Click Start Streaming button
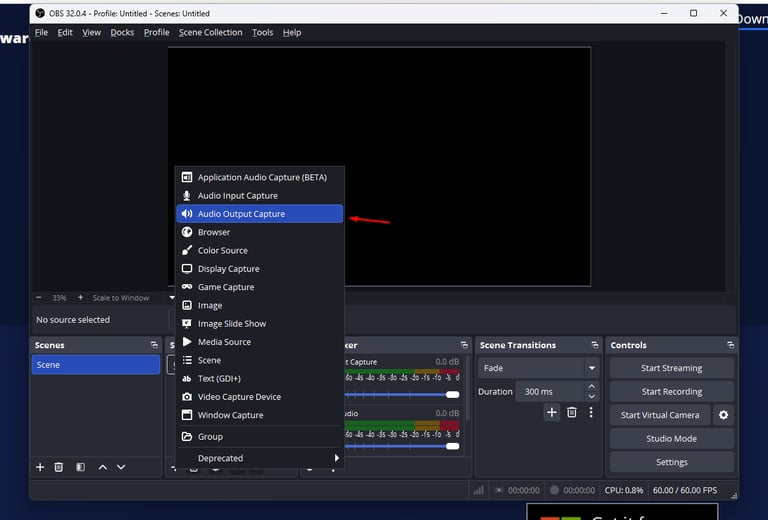 tap(672, 368)
